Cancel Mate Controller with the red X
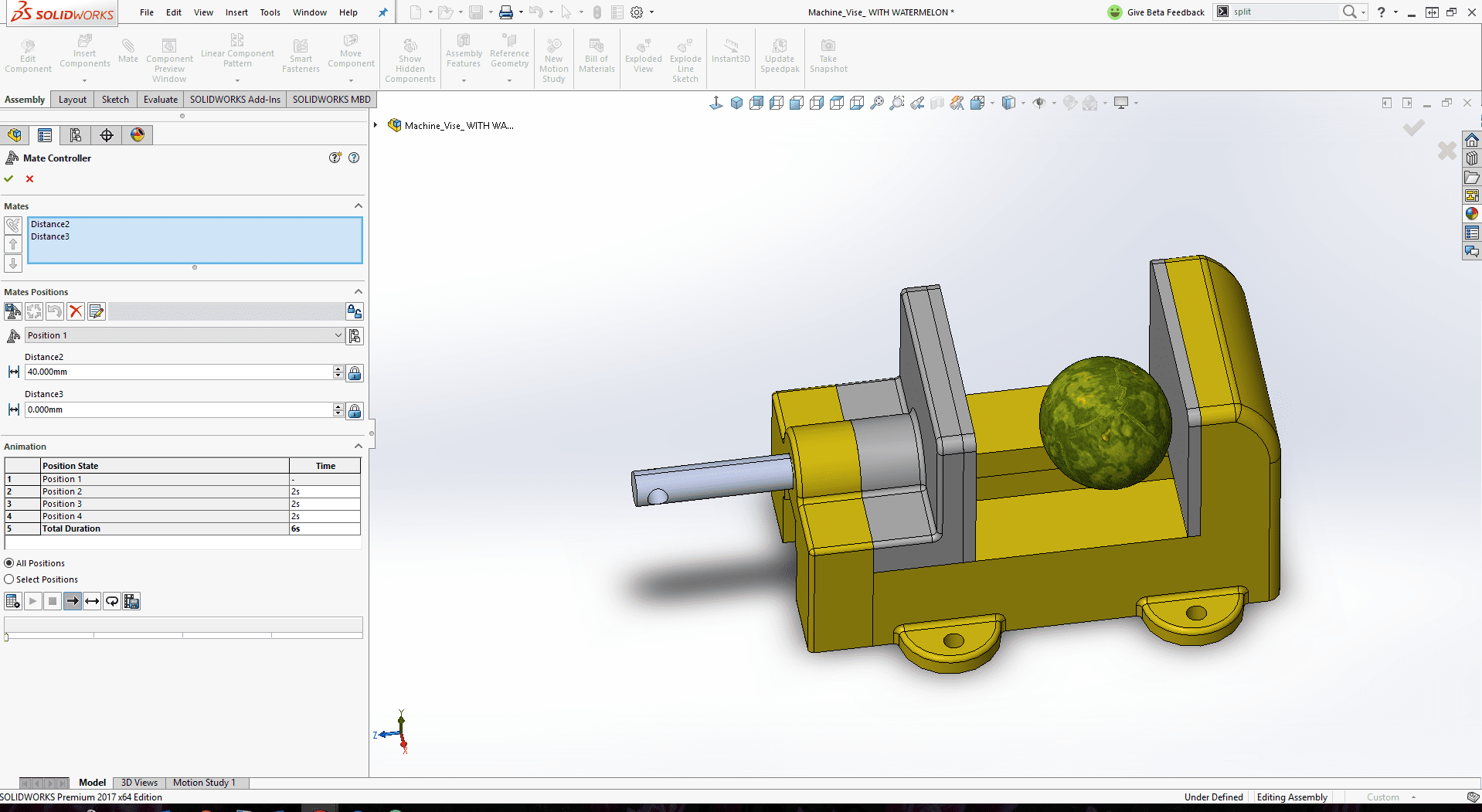 (30, 179)
